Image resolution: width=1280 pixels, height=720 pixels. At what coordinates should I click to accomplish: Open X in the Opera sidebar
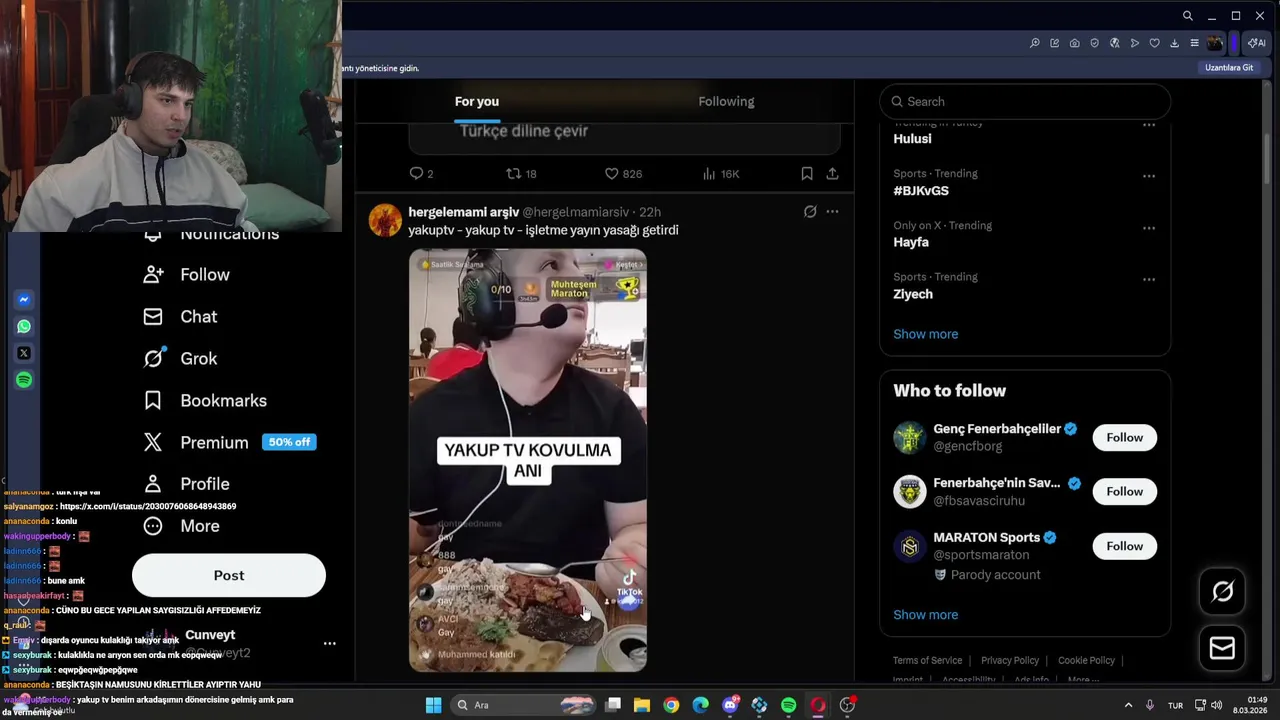pos(24,353)
